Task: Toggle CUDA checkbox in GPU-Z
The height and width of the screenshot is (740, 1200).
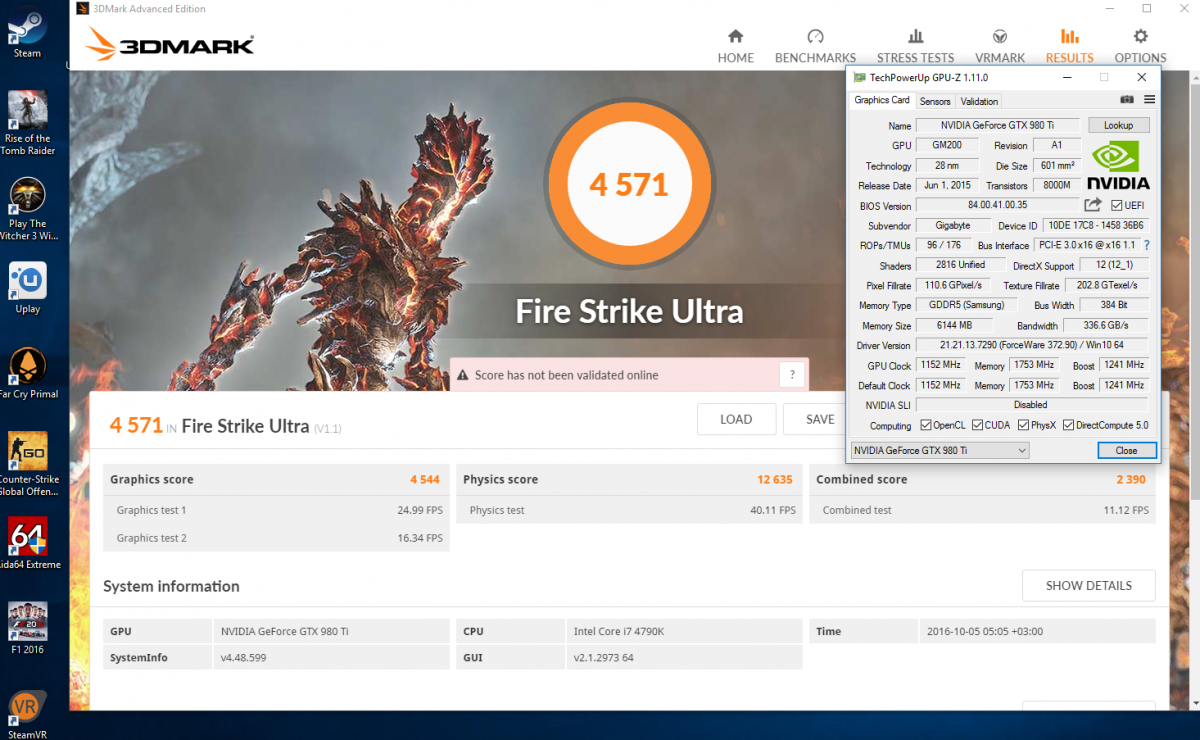Action: [x=977, y=425]
